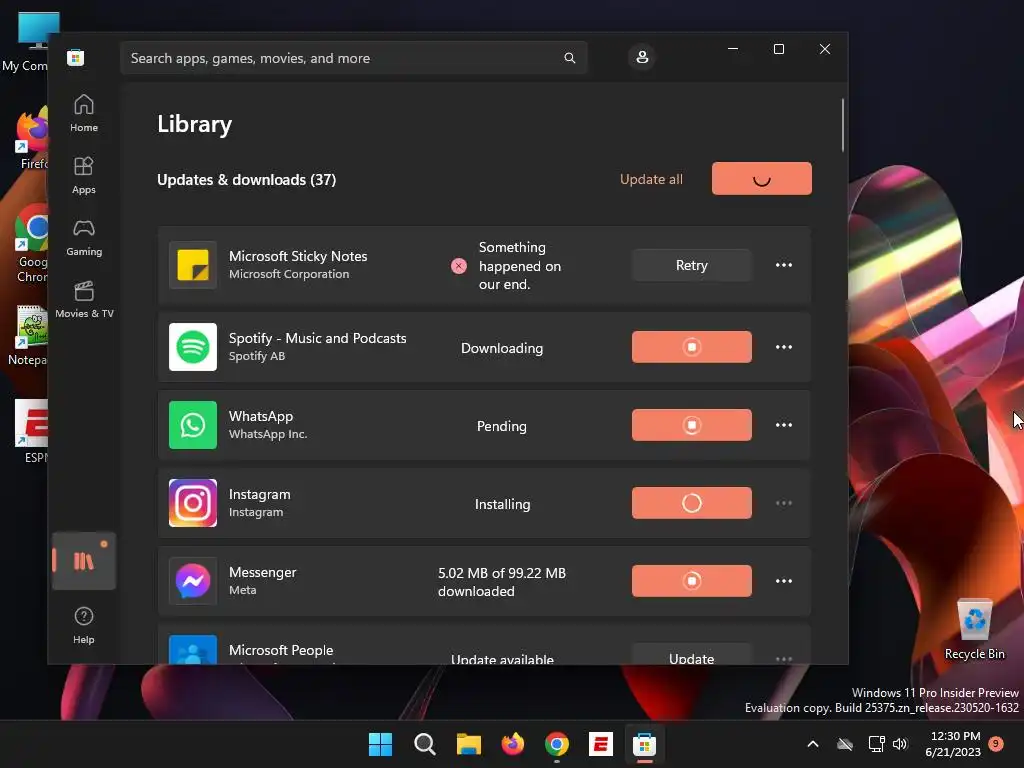Open Google Chrome from the taskbar
1024x768 pixels.
click(x=556, y=744)
